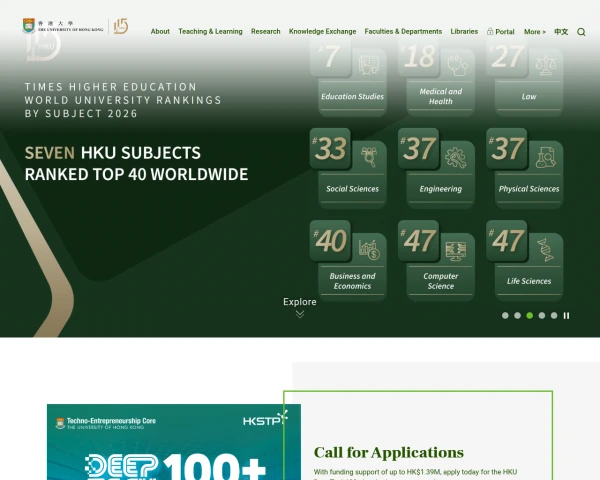Open the Teaching & Learning menu
This screenshot has height=480, width=600.
pos(210,31)
